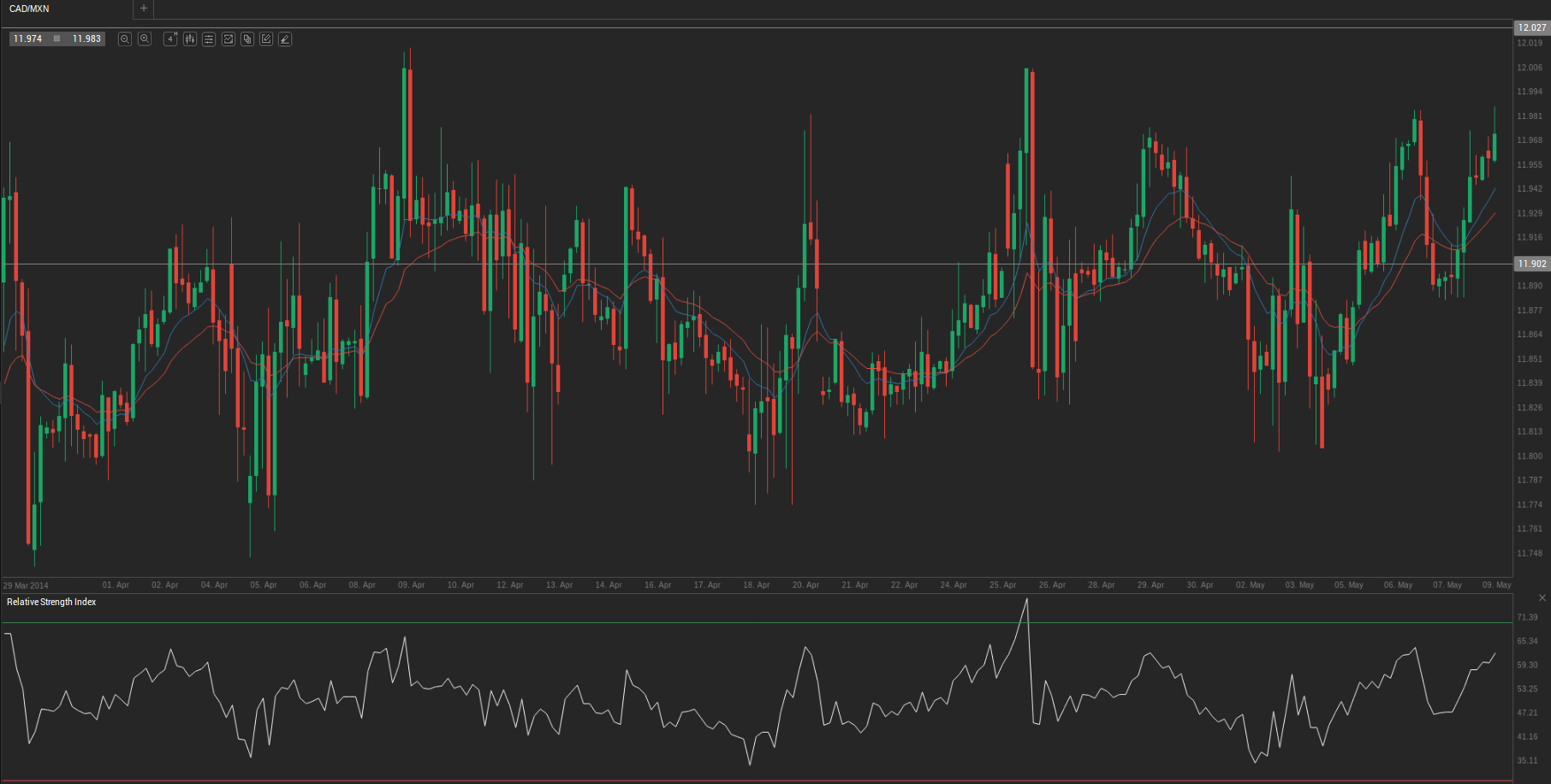
Task: Switch to the CAD/MXN chart tab
Action: tap(29, 9)
